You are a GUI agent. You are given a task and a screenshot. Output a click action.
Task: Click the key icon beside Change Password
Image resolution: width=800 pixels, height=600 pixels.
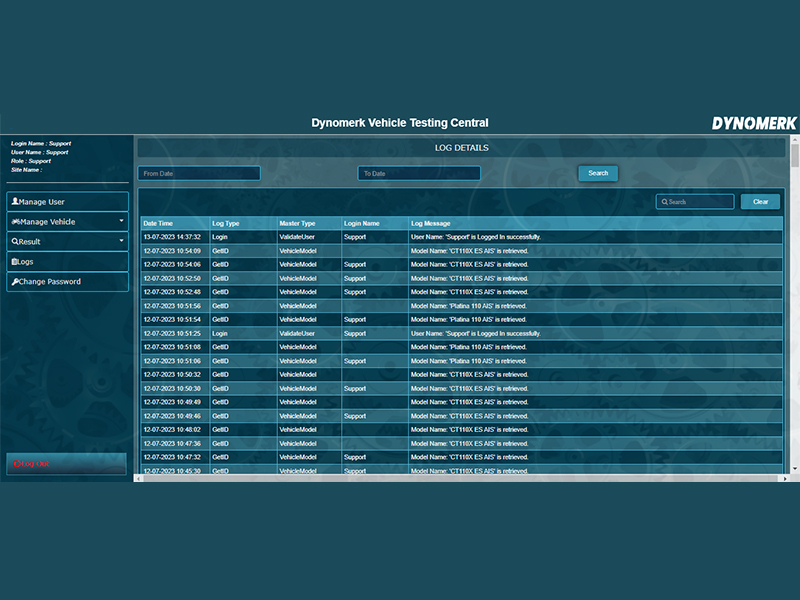[x=15, y=282]
